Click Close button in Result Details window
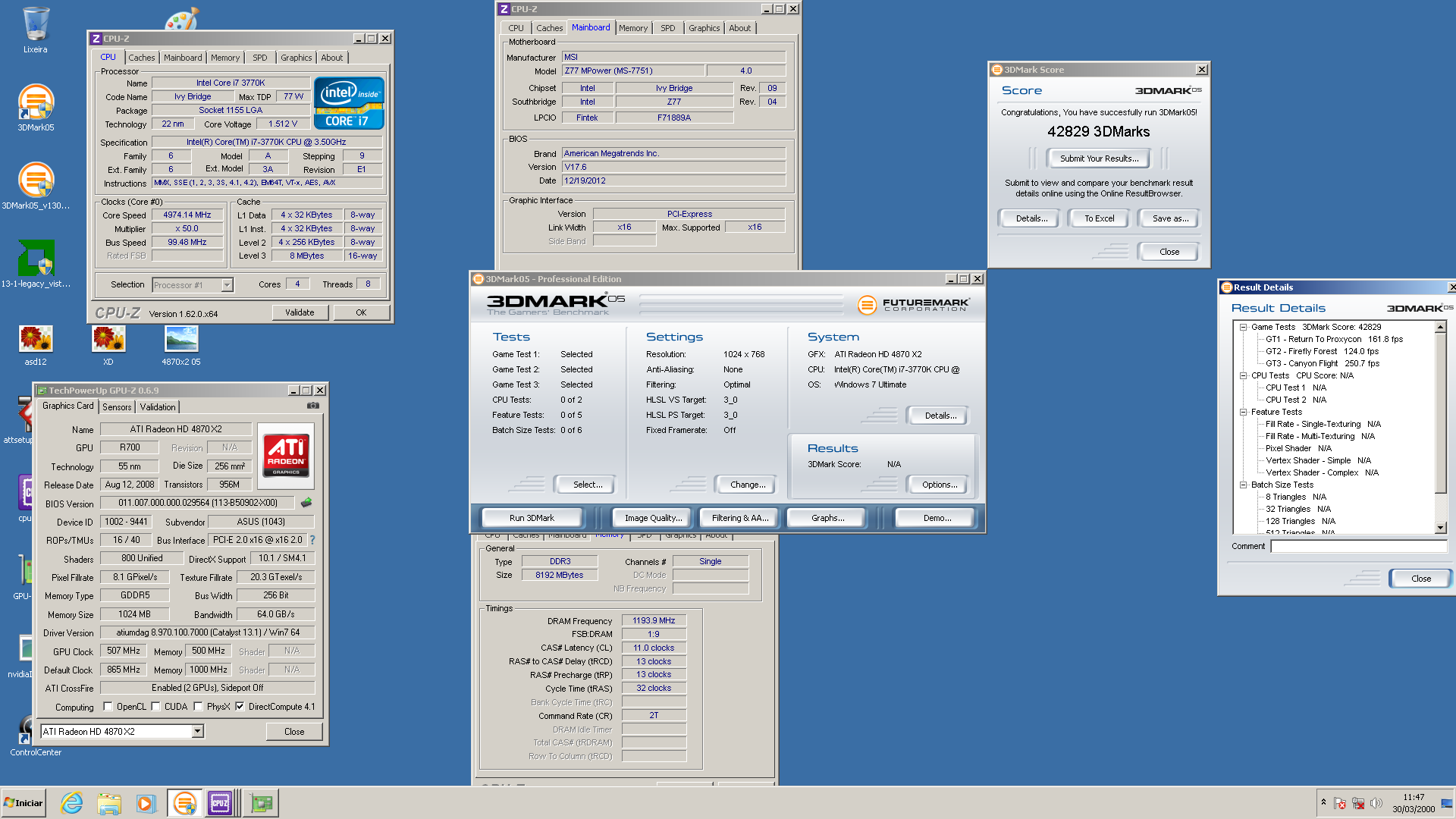This screenshot has width=1456, height=819. click(1421, 578)
